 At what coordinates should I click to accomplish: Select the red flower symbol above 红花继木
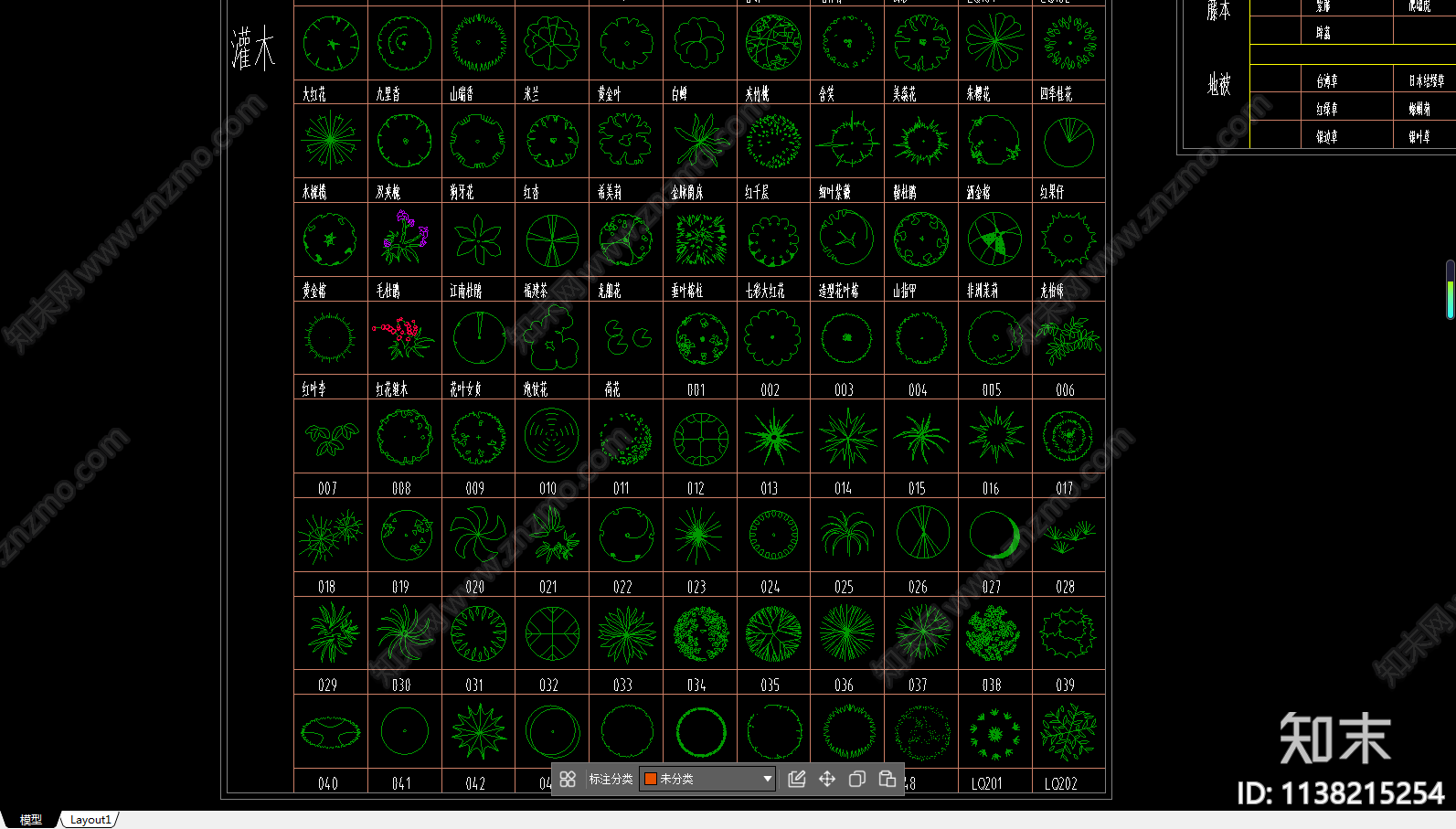coord(404,337)
